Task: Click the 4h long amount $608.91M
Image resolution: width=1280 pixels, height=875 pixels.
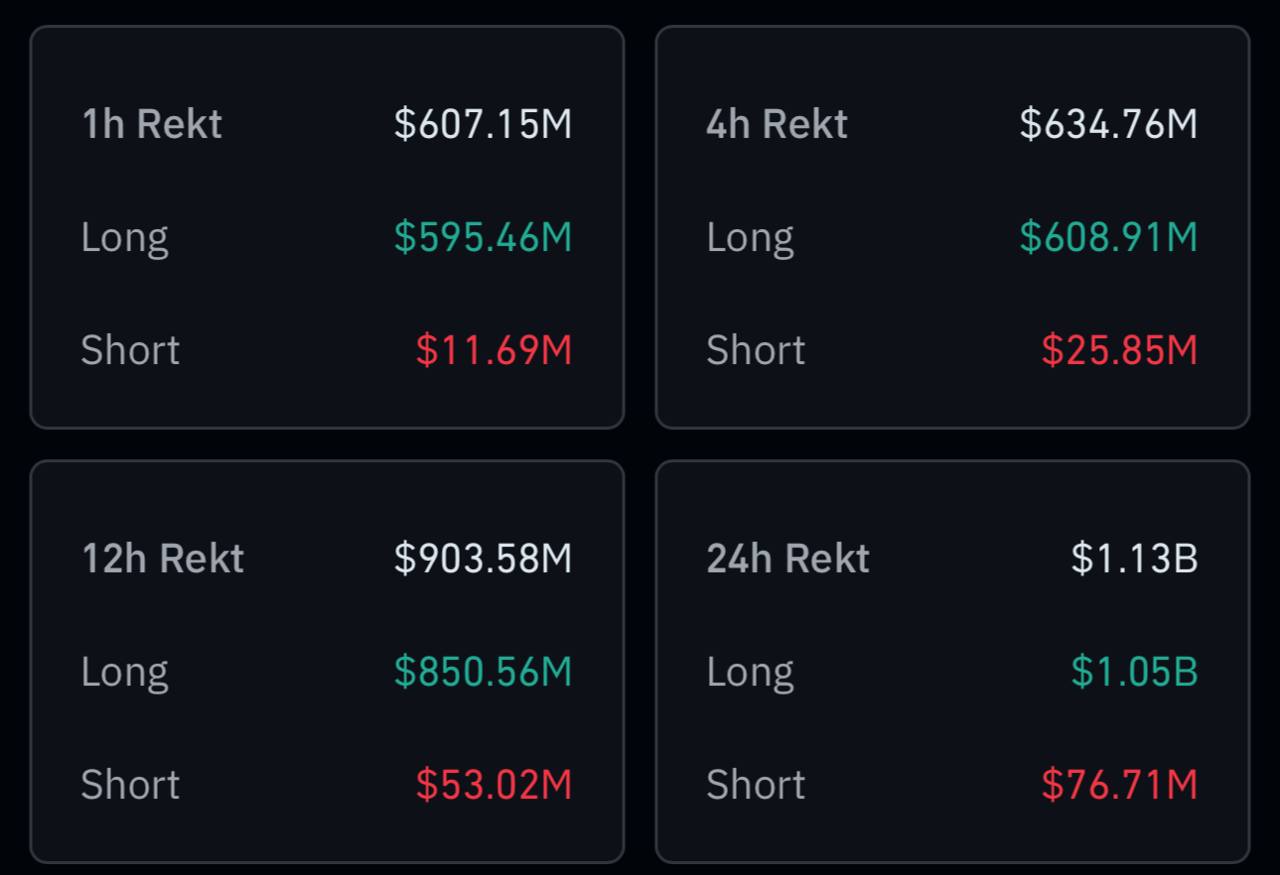Action: (1108, 237)
